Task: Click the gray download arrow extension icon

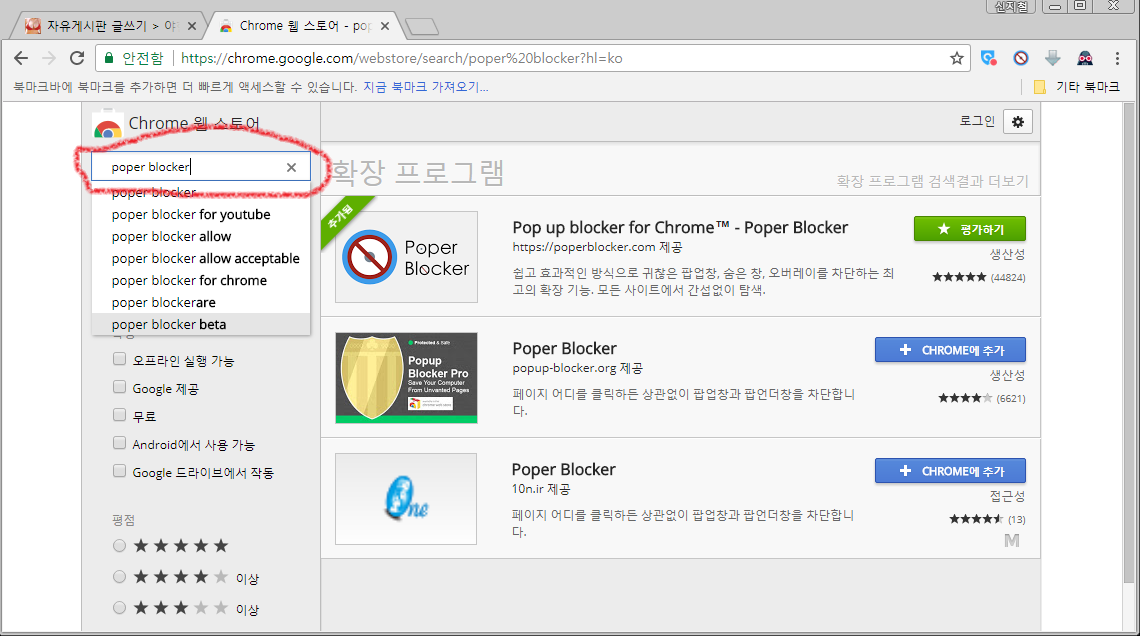Action: click(x=1053, y=58)
